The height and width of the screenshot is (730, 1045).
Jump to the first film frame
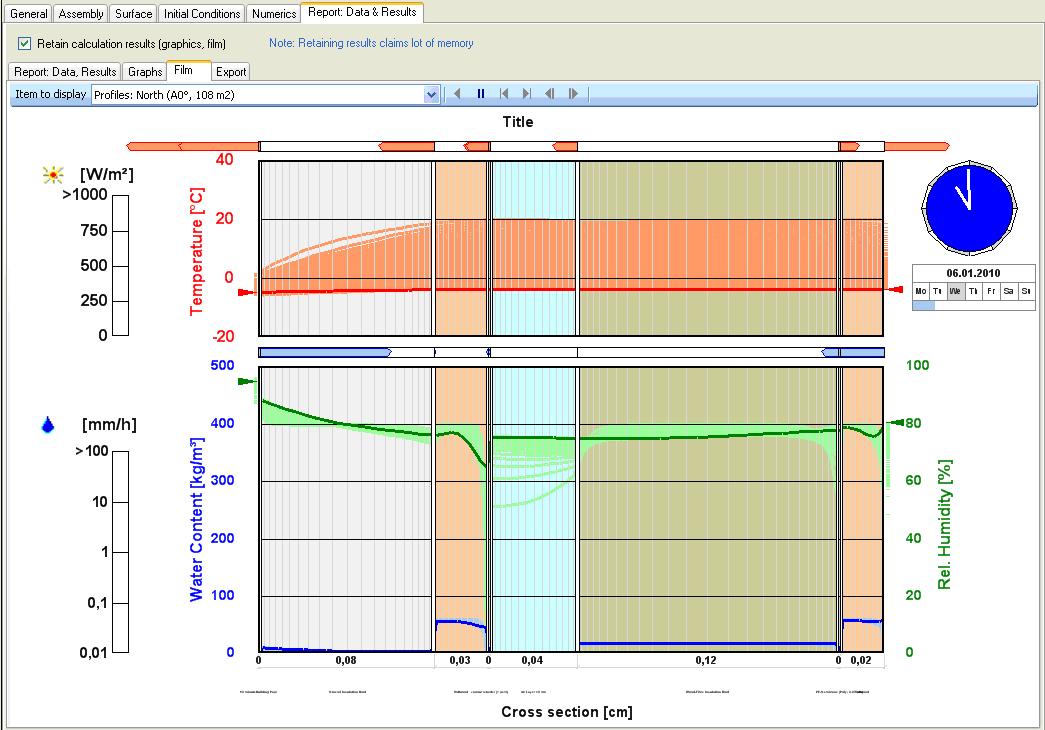(x=504, y=94)
